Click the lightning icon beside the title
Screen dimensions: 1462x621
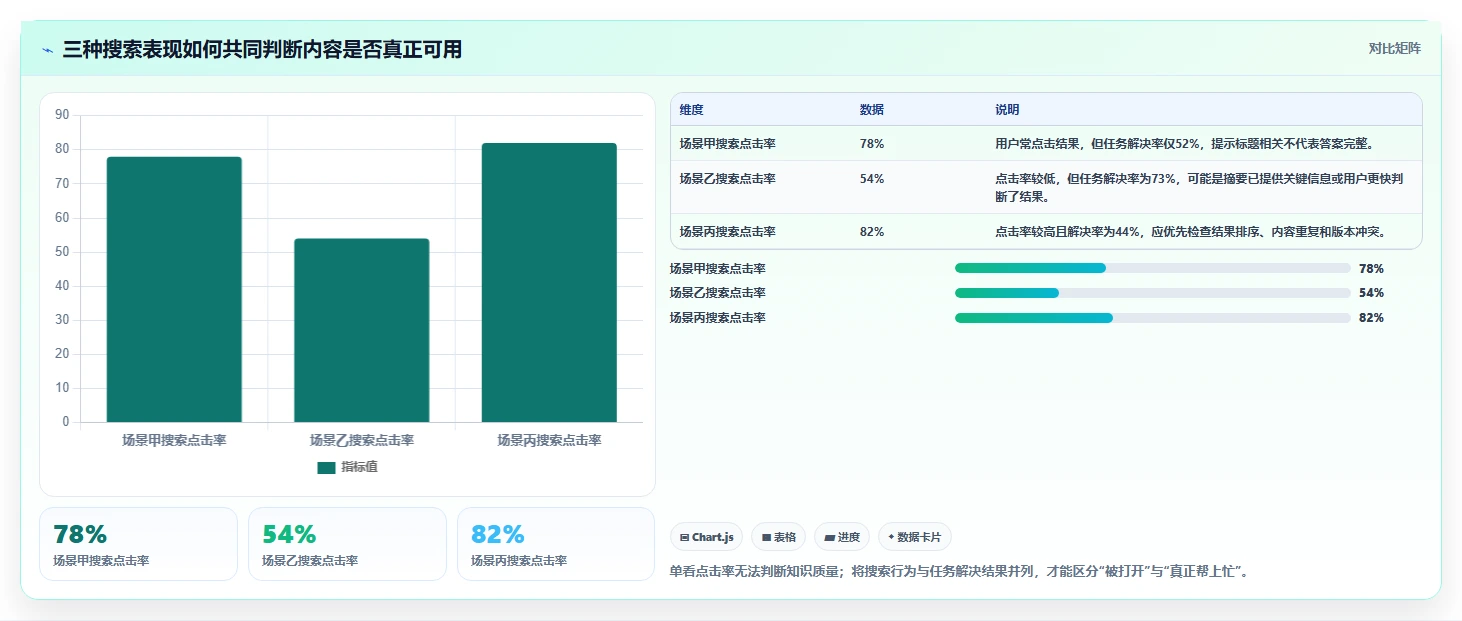click(48, 50)
